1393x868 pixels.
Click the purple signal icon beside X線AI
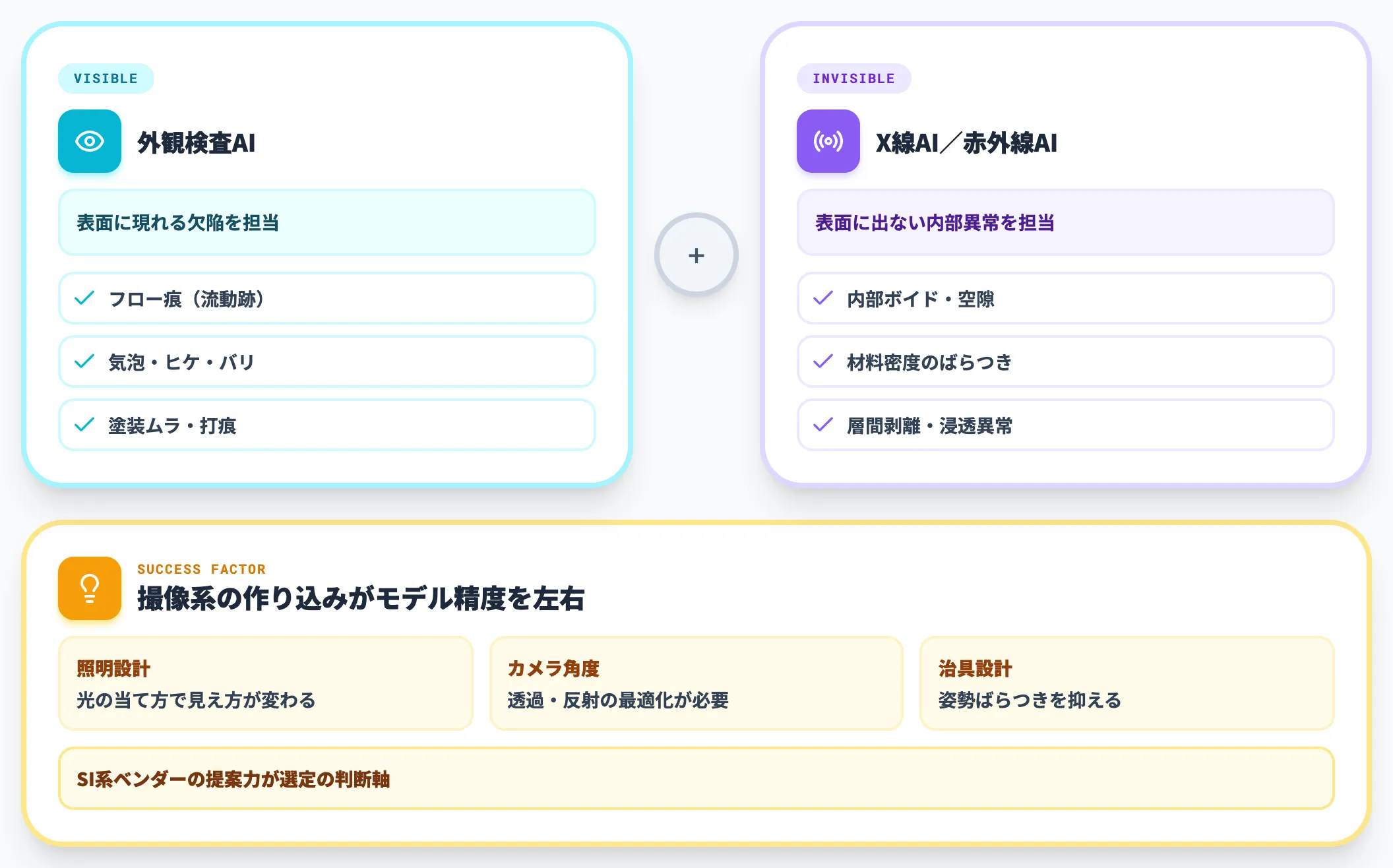click(828, 141)
